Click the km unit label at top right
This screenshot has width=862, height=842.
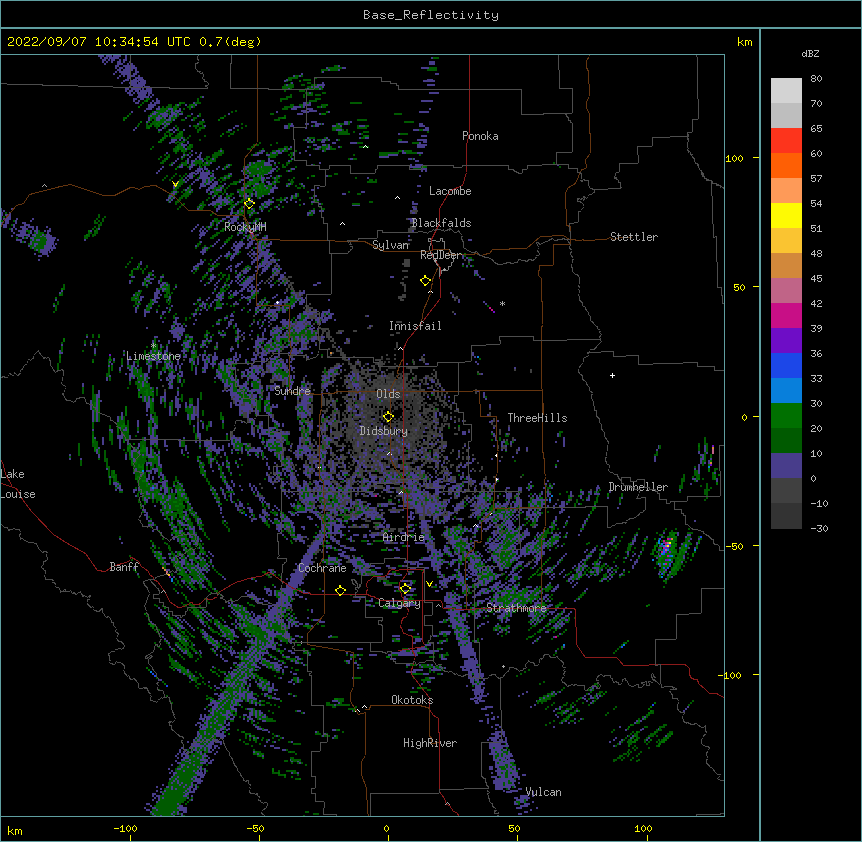click(744, 42)
